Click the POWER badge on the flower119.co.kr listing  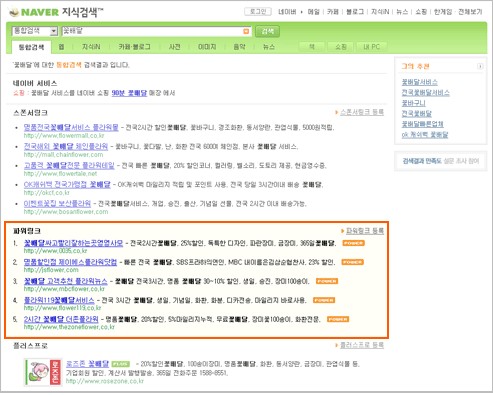pyautogui.click(x=324, y=300)
